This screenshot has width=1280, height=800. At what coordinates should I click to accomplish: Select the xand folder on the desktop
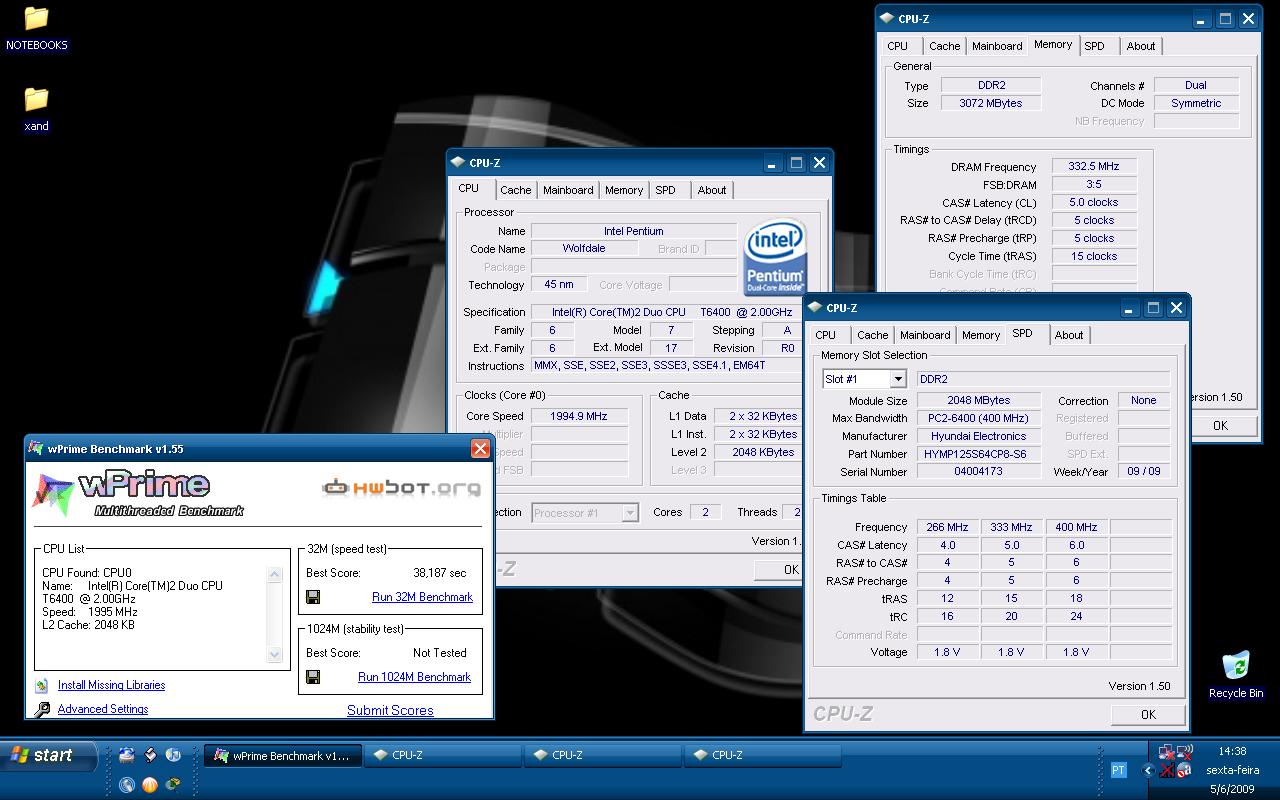37,109
